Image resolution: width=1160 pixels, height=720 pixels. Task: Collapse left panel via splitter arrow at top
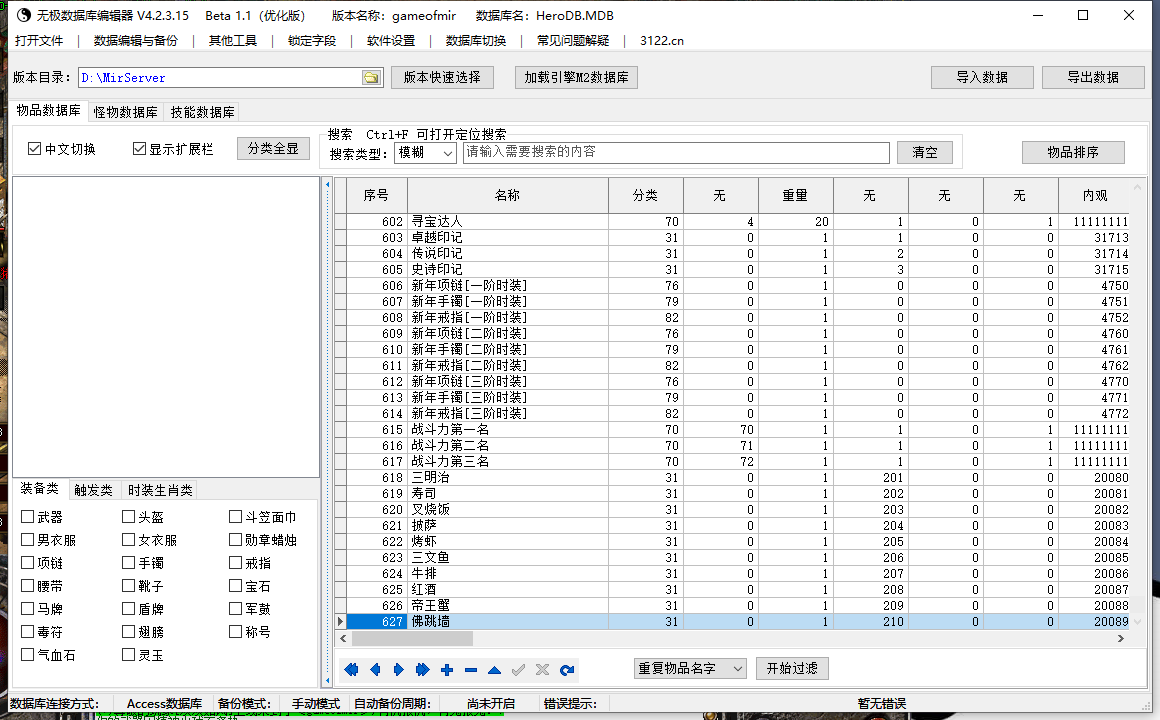328,184
